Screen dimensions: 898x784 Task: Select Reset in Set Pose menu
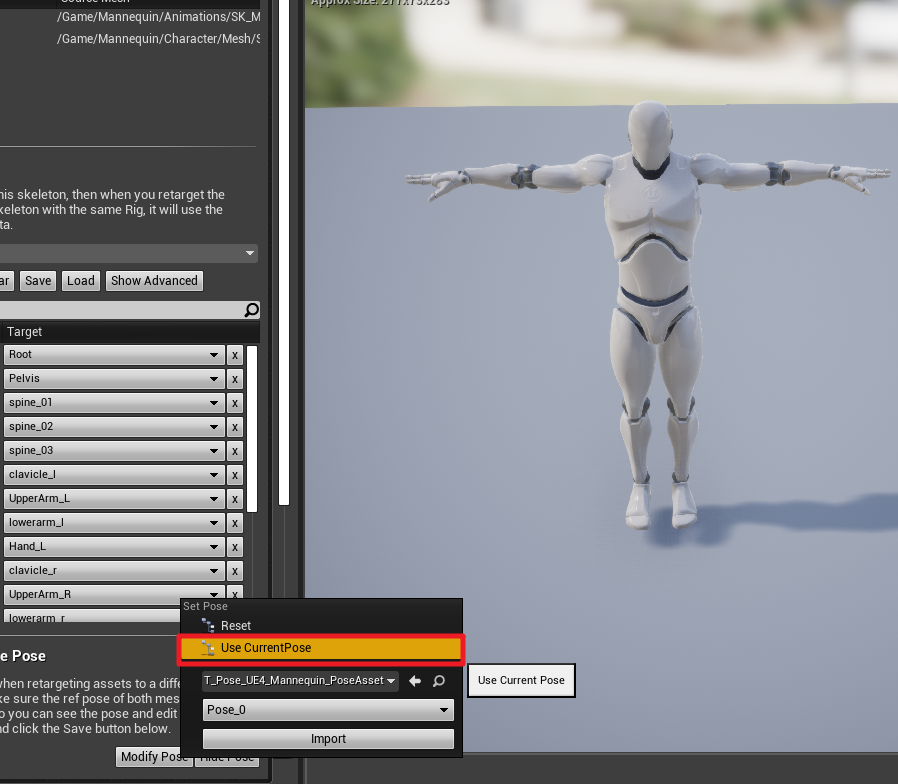(321, 626)
